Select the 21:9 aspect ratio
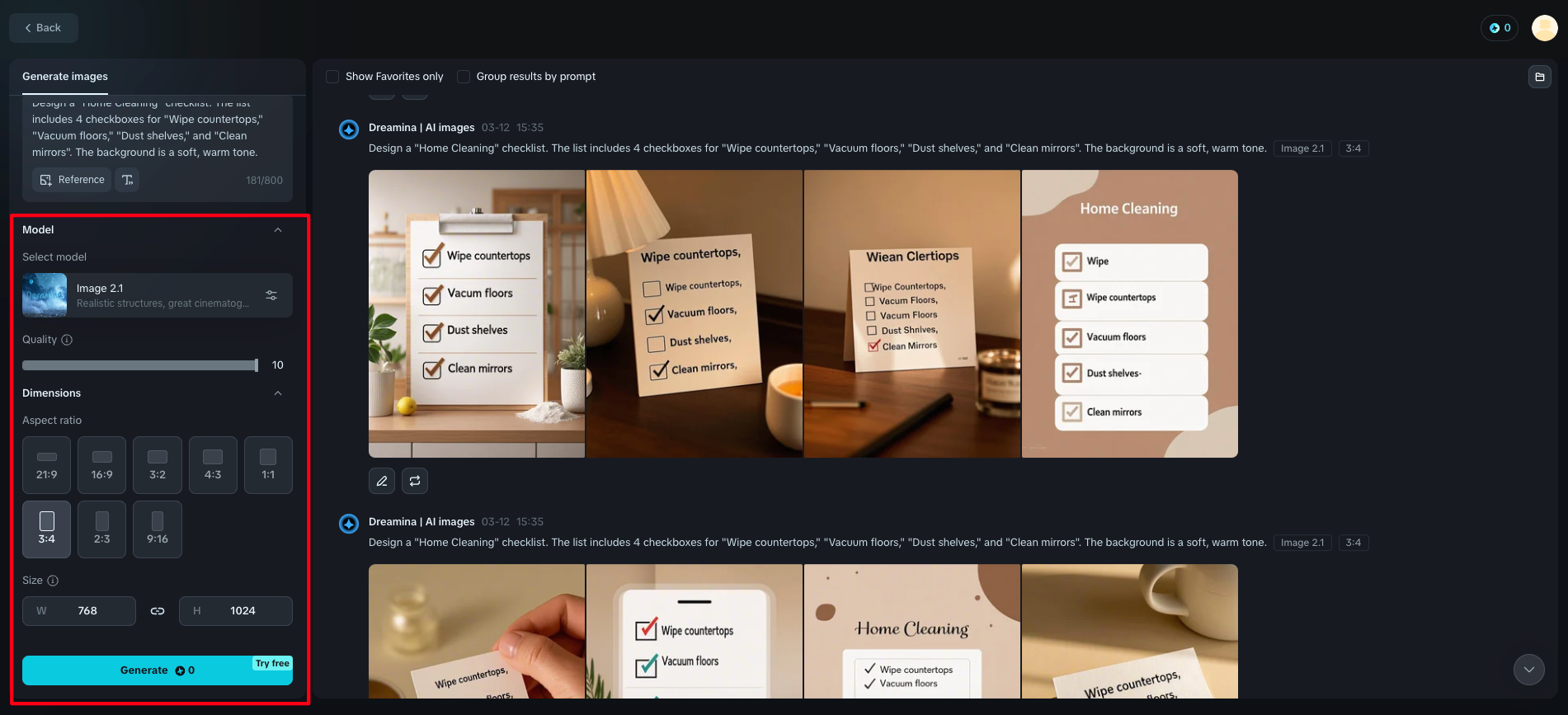The height and width of the screenshot is (715, 1568). pyautogui.click(x=47, y=465)
